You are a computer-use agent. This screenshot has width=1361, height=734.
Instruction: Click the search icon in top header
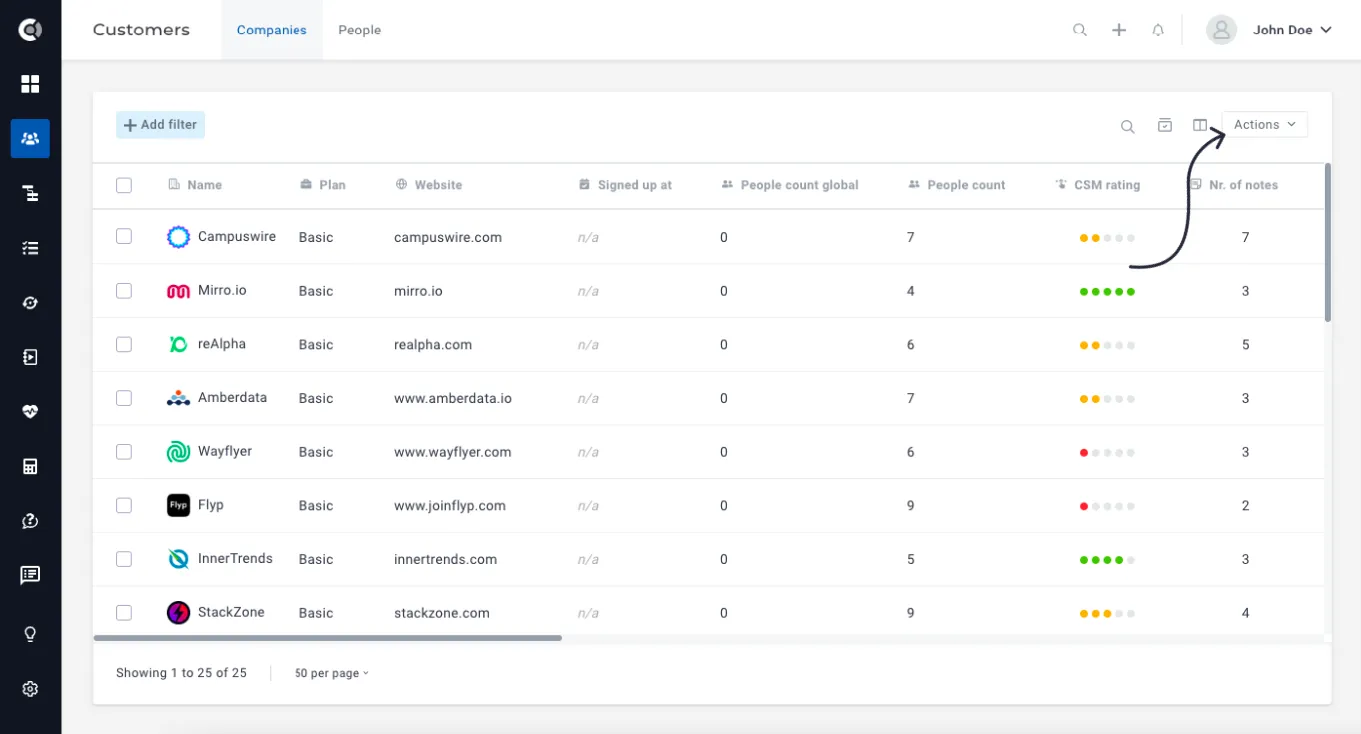point(1080,30)
